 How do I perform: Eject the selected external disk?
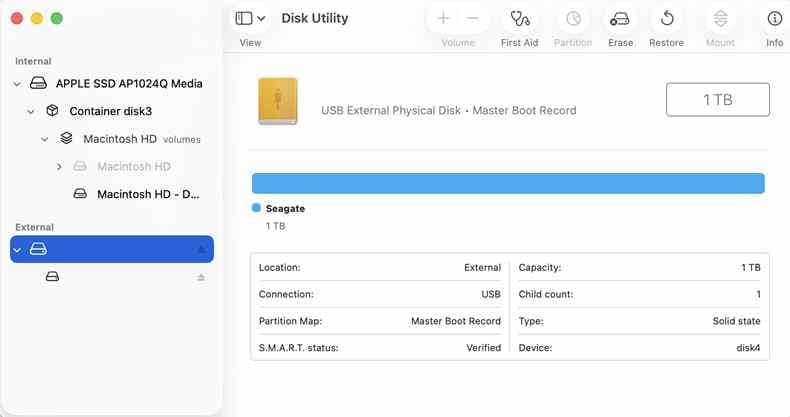pyautogui.click(x=201, y=249)
